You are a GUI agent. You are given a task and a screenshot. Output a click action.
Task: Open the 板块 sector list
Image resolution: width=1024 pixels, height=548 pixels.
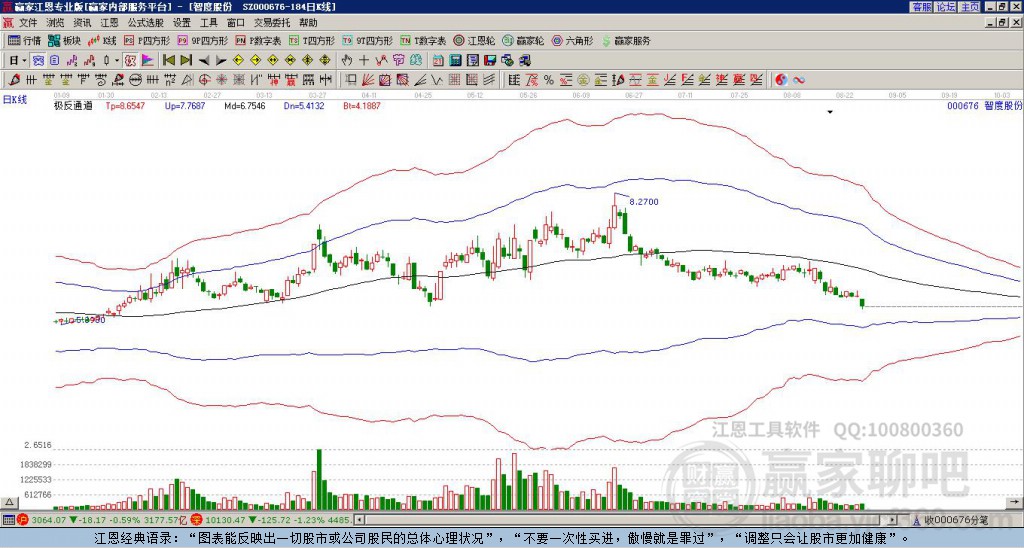64,41
